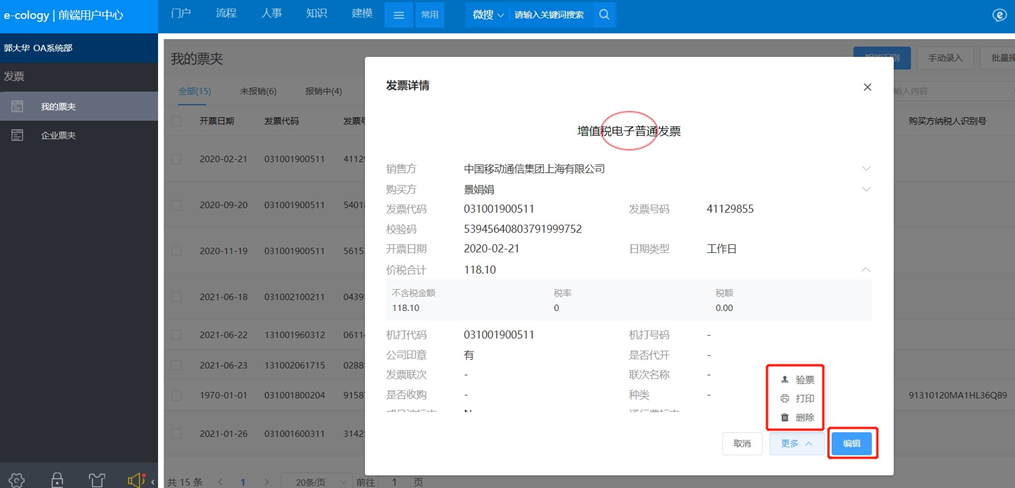Open the 门户 top menu

pos(181,14)
